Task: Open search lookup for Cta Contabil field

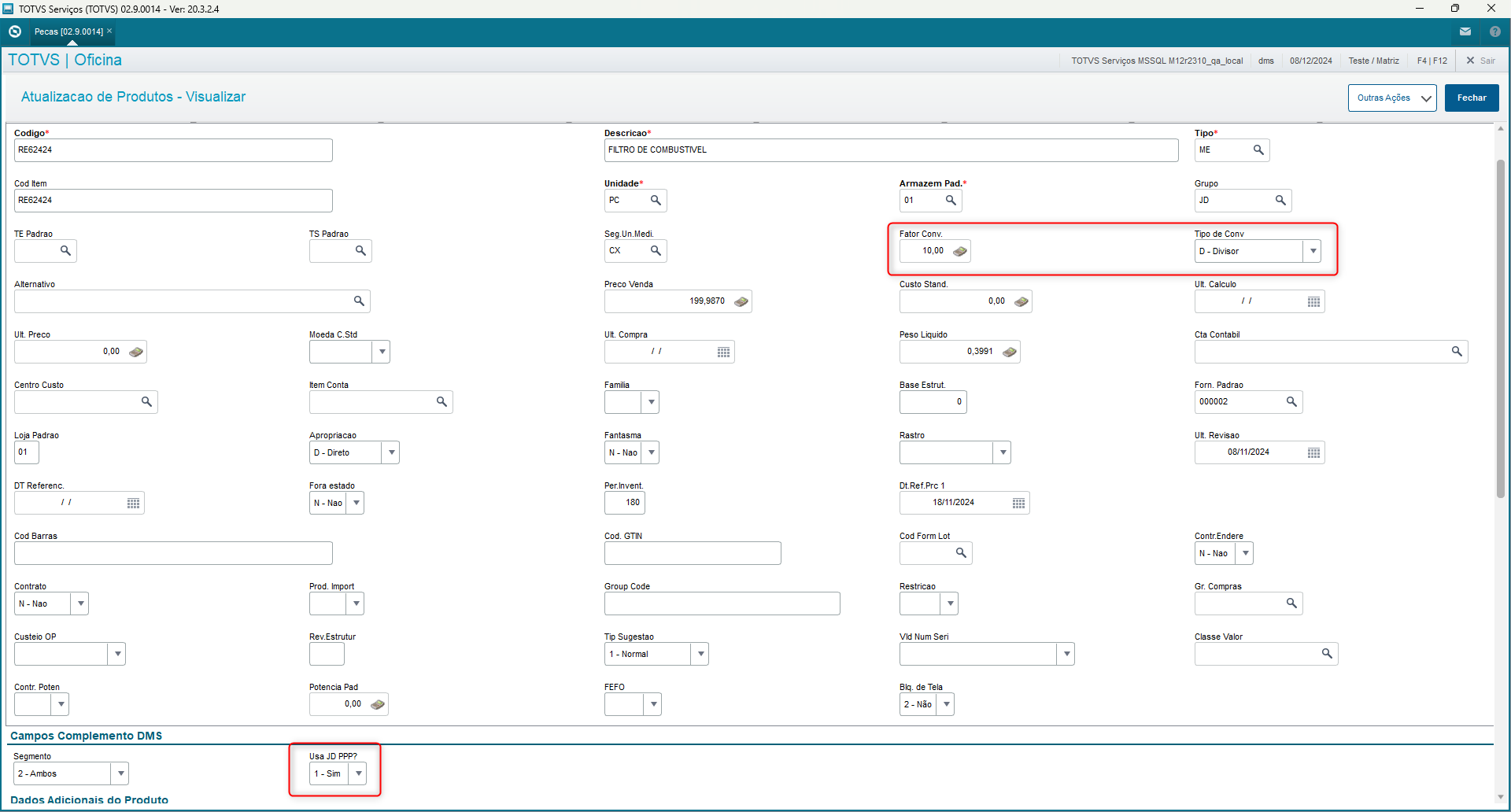Action: [x=1457, y=352]
